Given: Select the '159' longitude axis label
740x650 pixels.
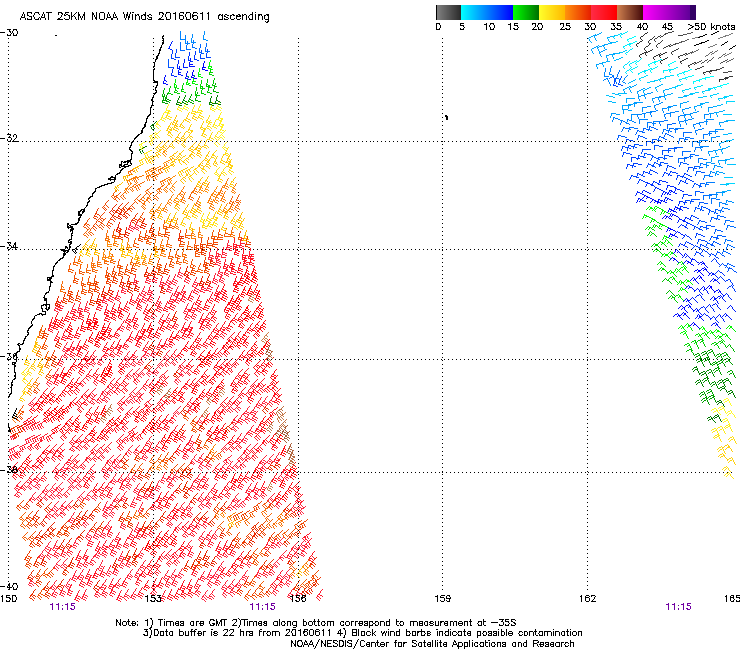Looking at the screenshot, I should pyautogui.click(x=443, y=599).
